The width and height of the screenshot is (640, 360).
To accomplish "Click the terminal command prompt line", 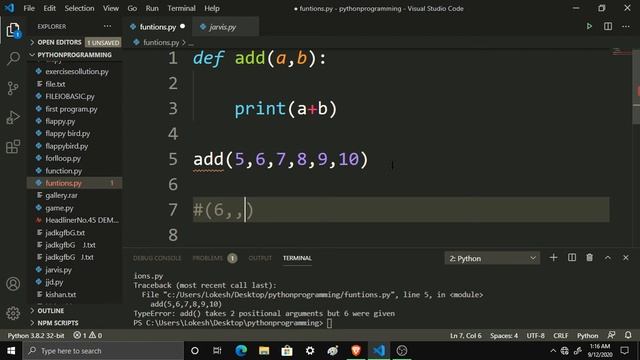I will 233,323.
